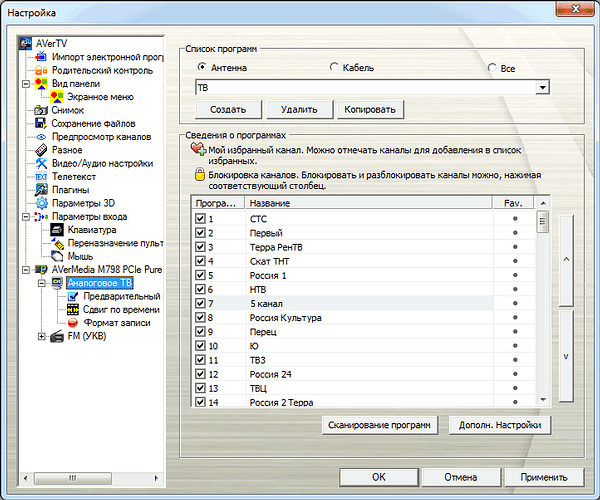Click the Создать button
The height and width of the screenshot is (500, 600).
pos(228,110)
